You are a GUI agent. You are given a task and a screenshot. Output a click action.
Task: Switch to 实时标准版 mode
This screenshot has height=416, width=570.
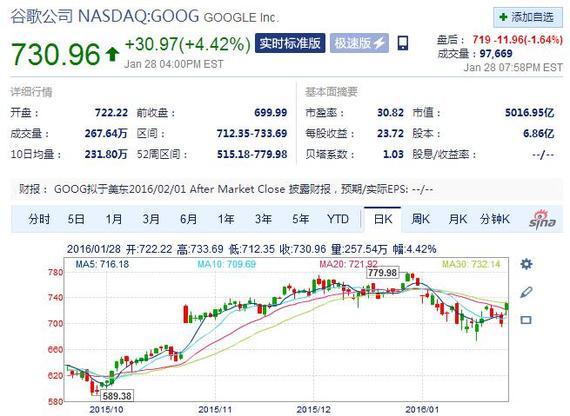point(290,43)
